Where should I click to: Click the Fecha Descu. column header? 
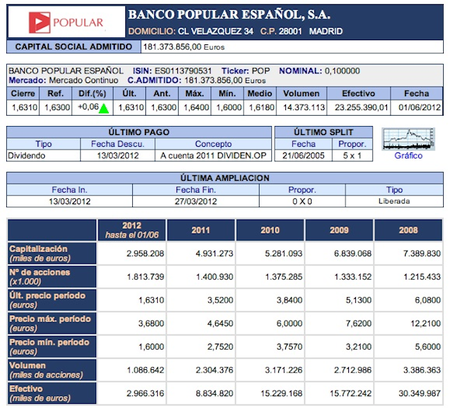coord(118,144)
